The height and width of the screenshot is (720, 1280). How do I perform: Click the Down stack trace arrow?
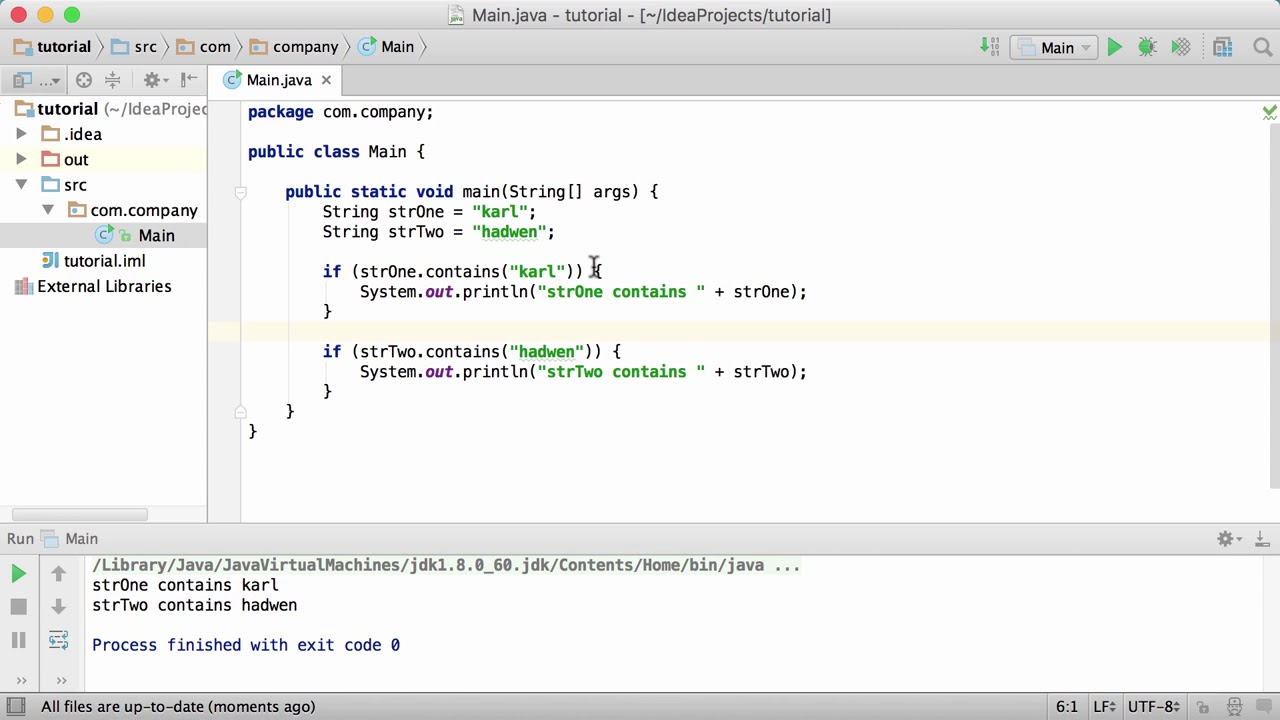click(x=58, y=607)
